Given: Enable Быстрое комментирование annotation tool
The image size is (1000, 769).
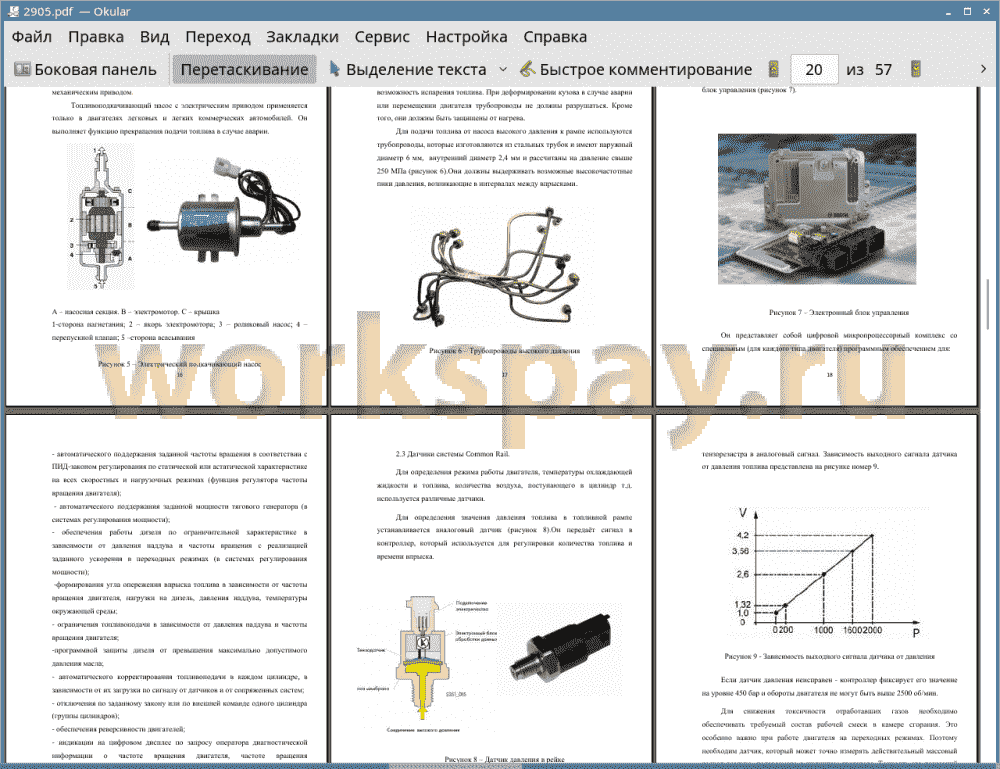Looking at the screenshot, I should 636,70.
